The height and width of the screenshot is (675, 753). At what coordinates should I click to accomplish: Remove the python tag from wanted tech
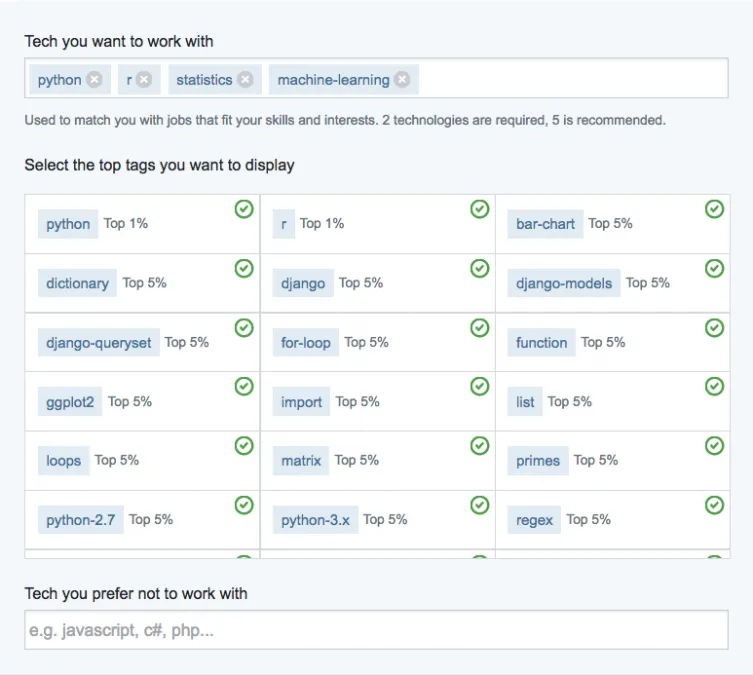click(x=94, y=80)
